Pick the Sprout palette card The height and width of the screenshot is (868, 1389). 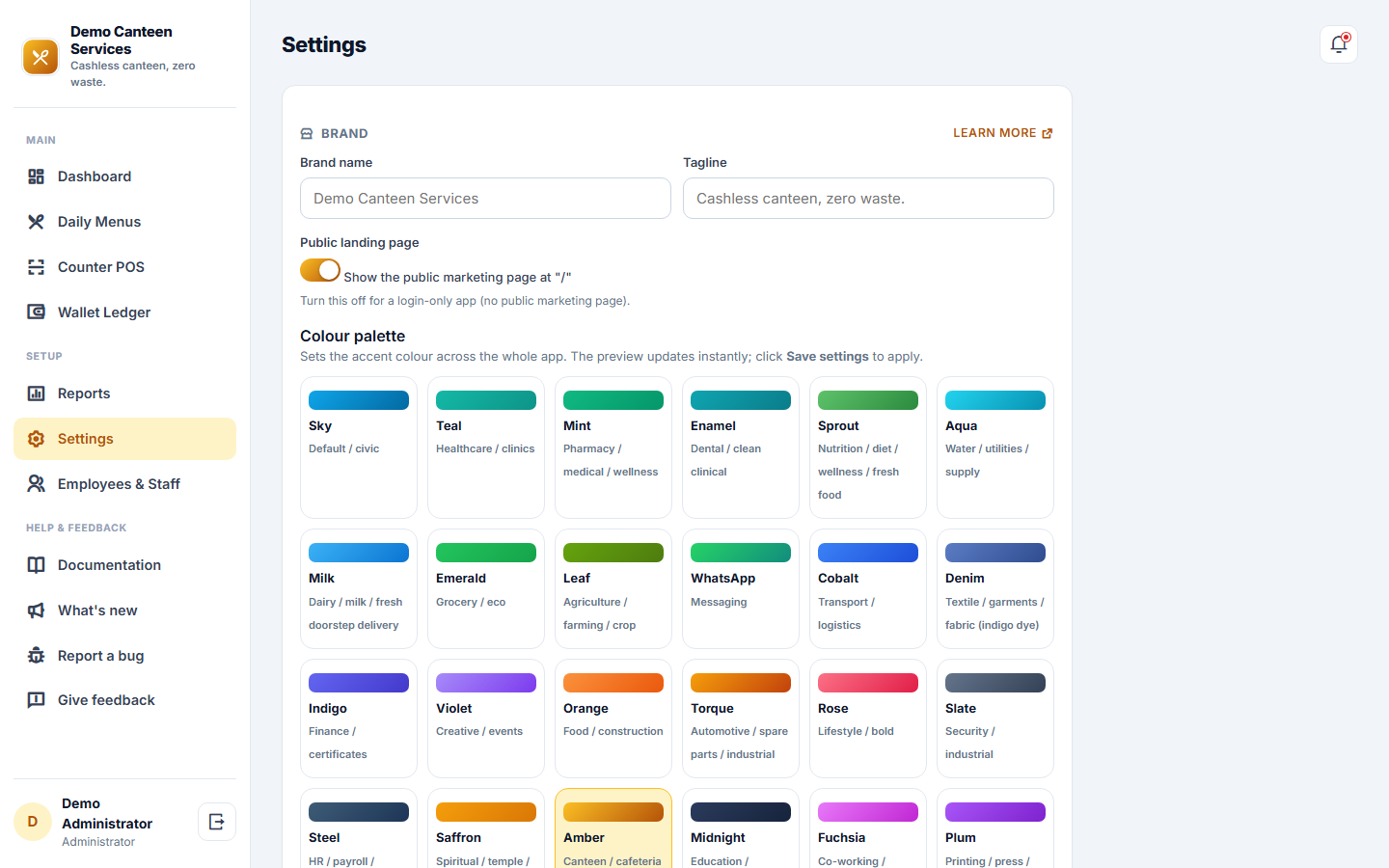coord(868,448)
